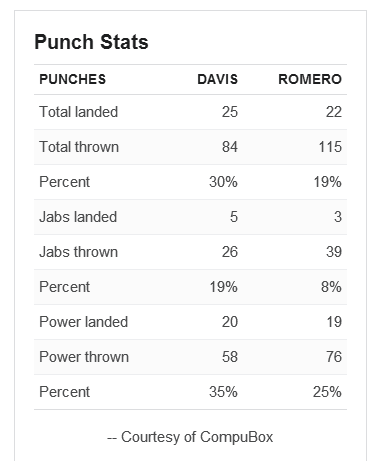This screenshot has width=377, height=461.
Task: Click the Courtesy of CompuBox text
Action: pos(190,437)
